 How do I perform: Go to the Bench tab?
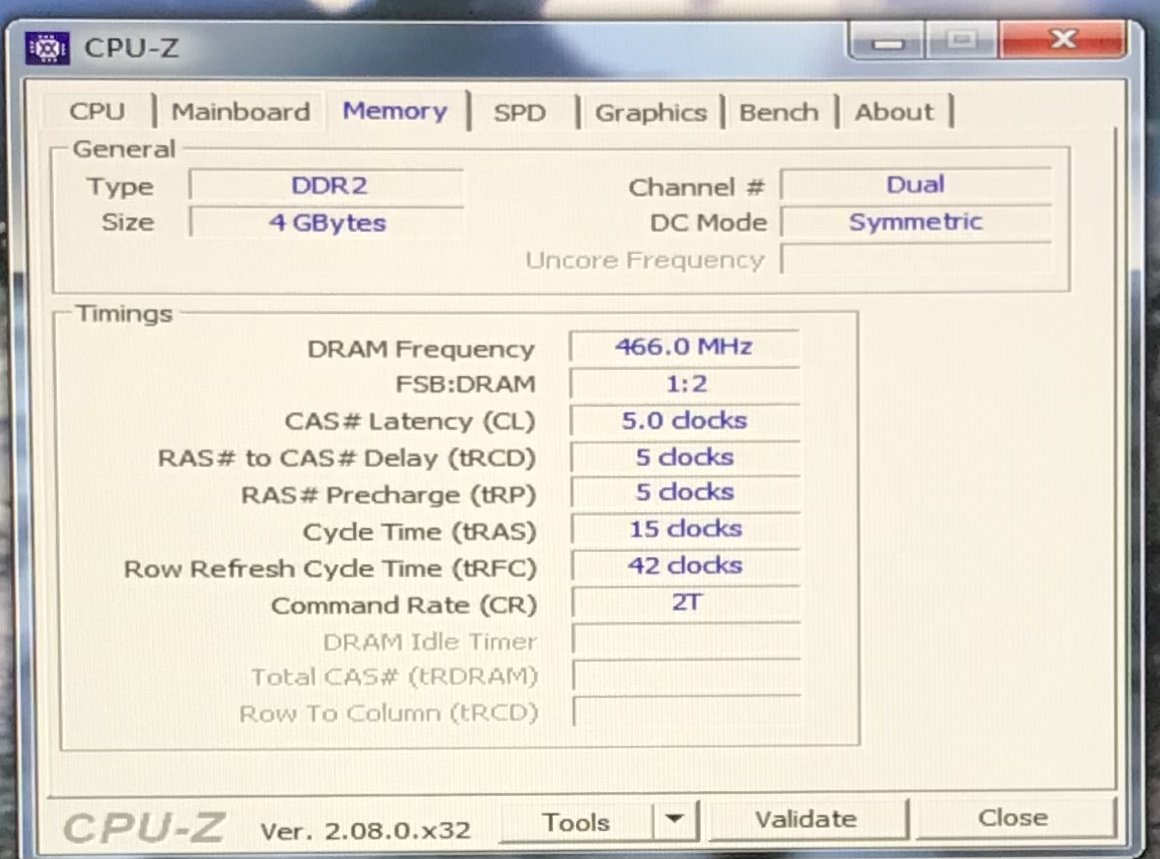pos(778,113)
